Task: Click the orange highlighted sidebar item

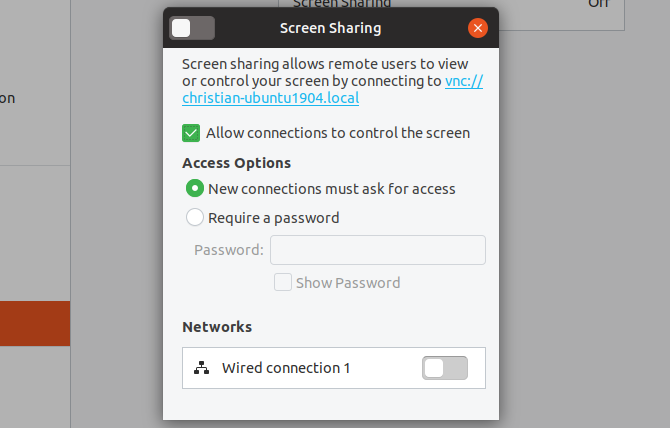Action: (x=35, y=323)
